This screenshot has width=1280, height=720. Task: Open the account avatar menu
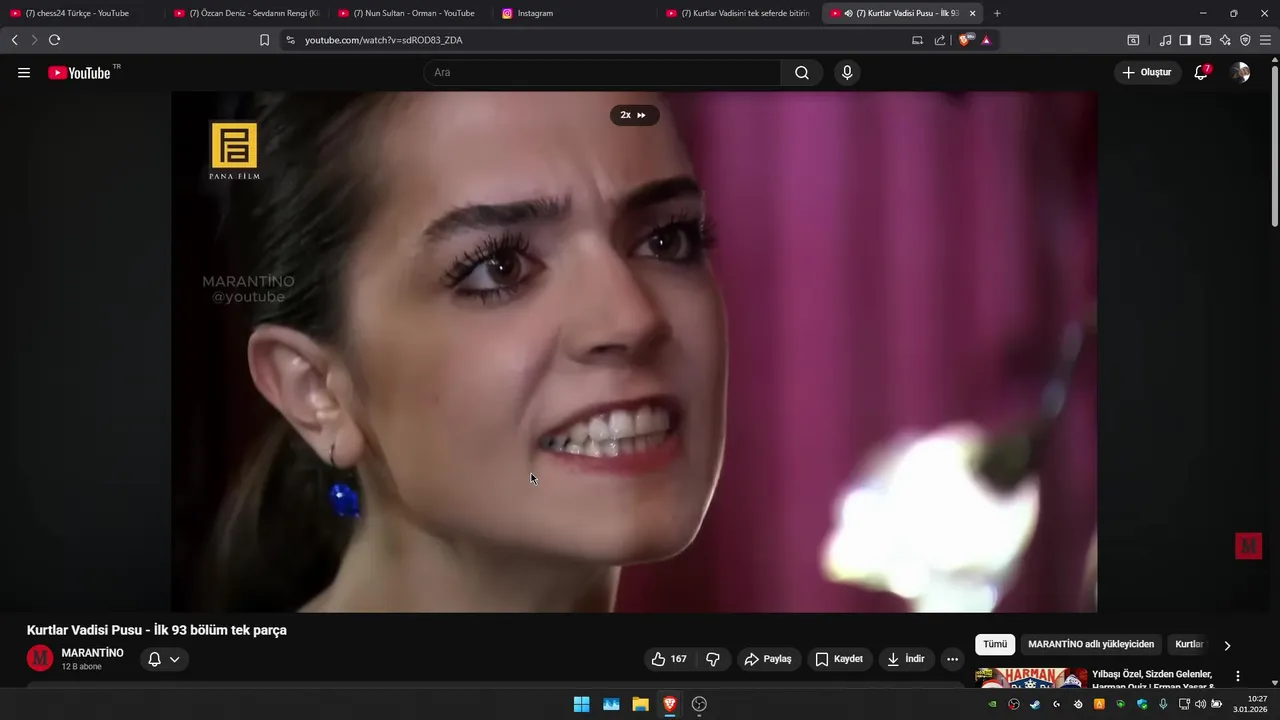[x=1240, y=72]
